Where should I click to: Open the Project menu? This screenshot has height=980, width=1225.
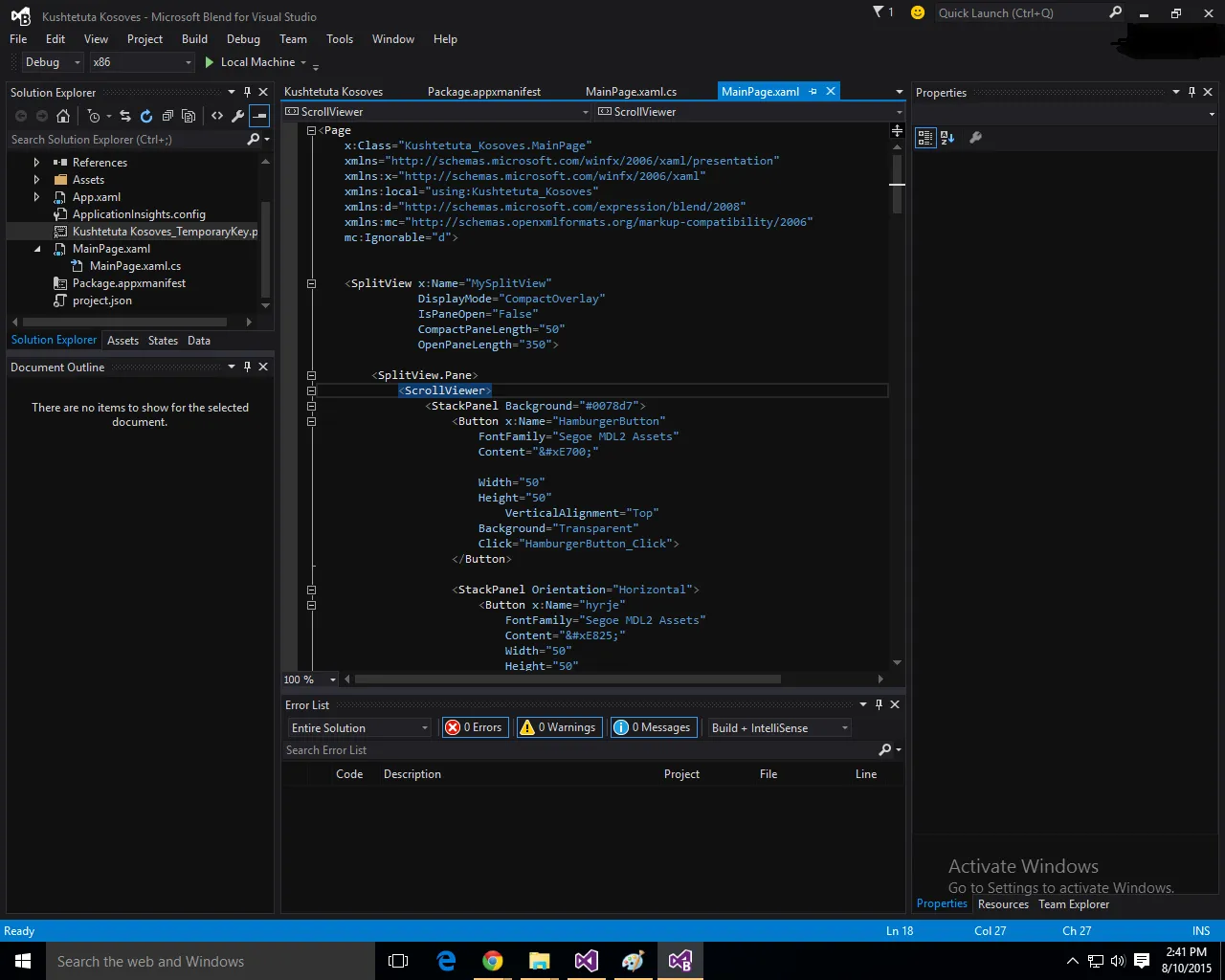(x=145, y=39)
